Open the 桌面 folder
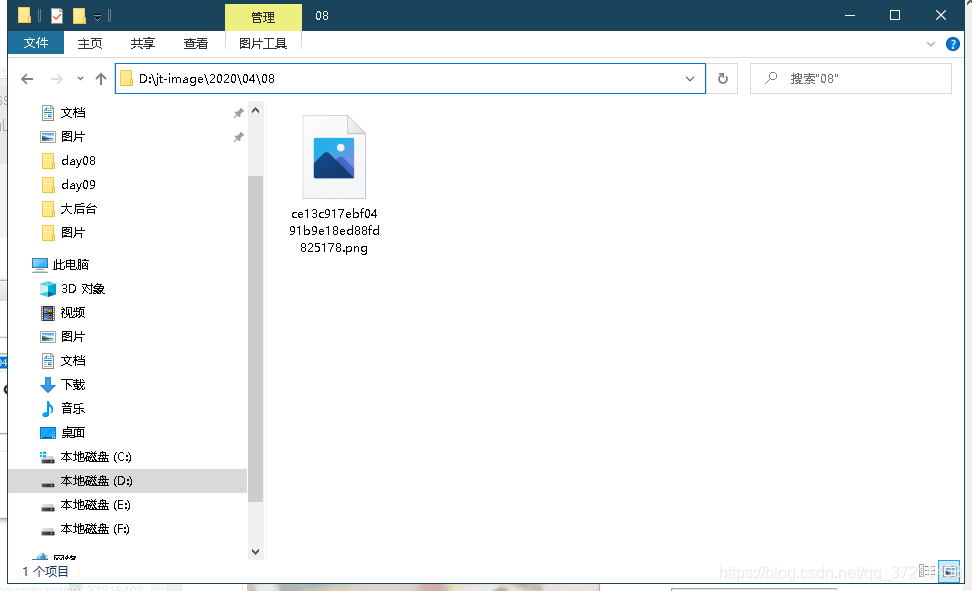The height and width of the screenshot is (591, 972). [73, 433]
